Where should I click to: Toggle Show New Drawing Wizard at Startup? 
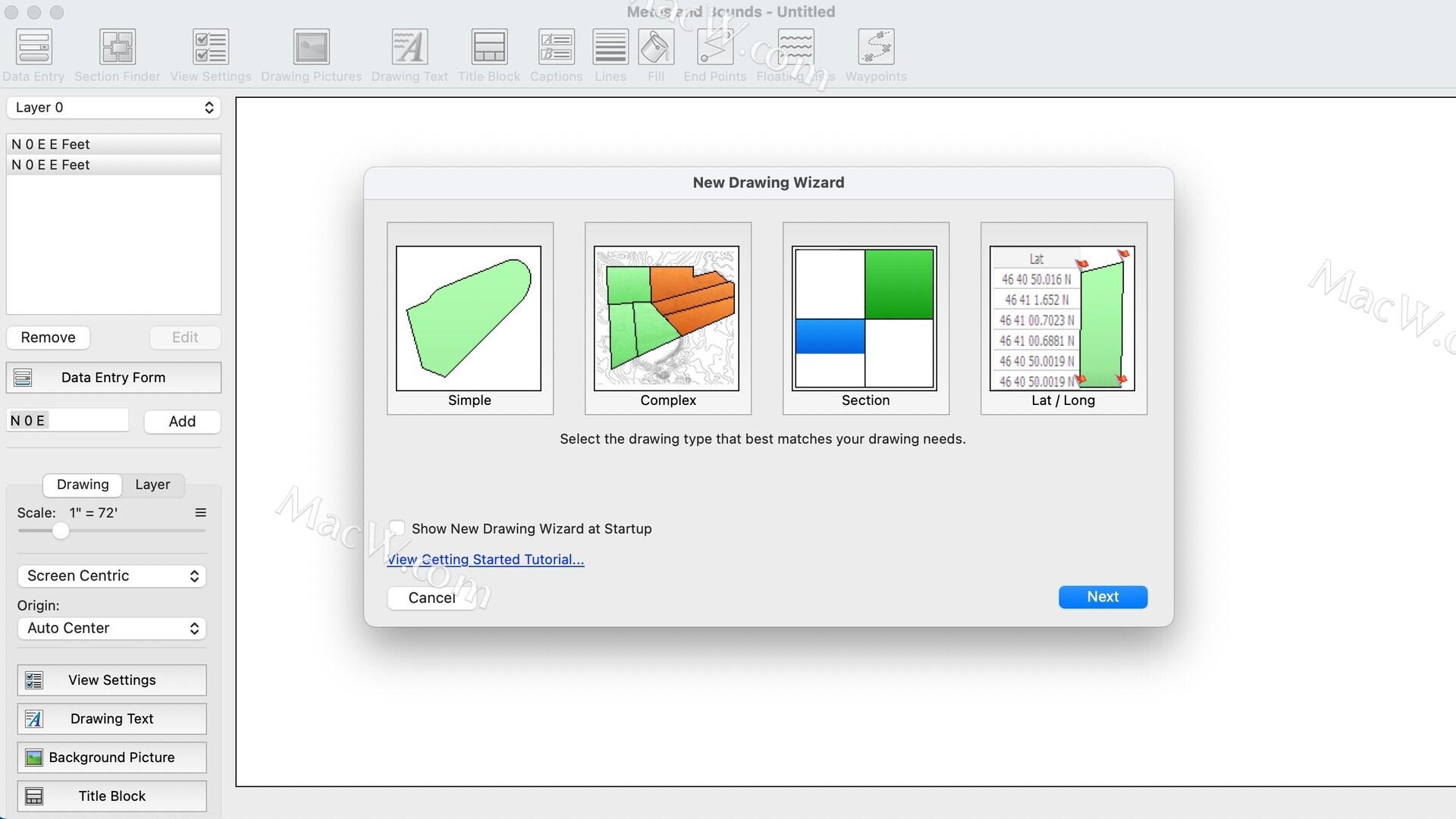click(397, 528)
